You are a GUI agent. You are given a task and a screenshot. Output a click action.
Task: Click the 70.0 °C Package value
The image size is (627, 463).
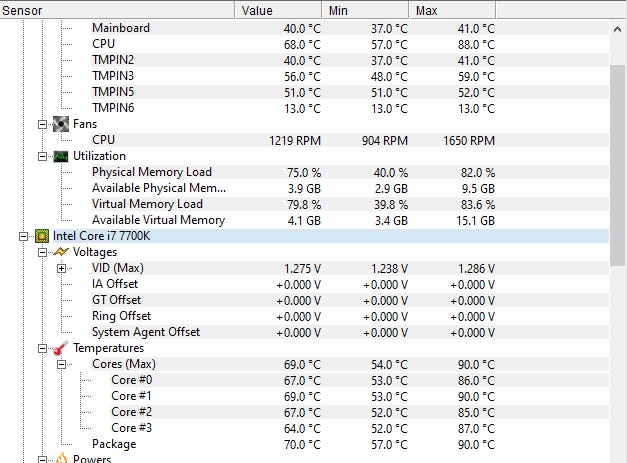pos(302,445)
